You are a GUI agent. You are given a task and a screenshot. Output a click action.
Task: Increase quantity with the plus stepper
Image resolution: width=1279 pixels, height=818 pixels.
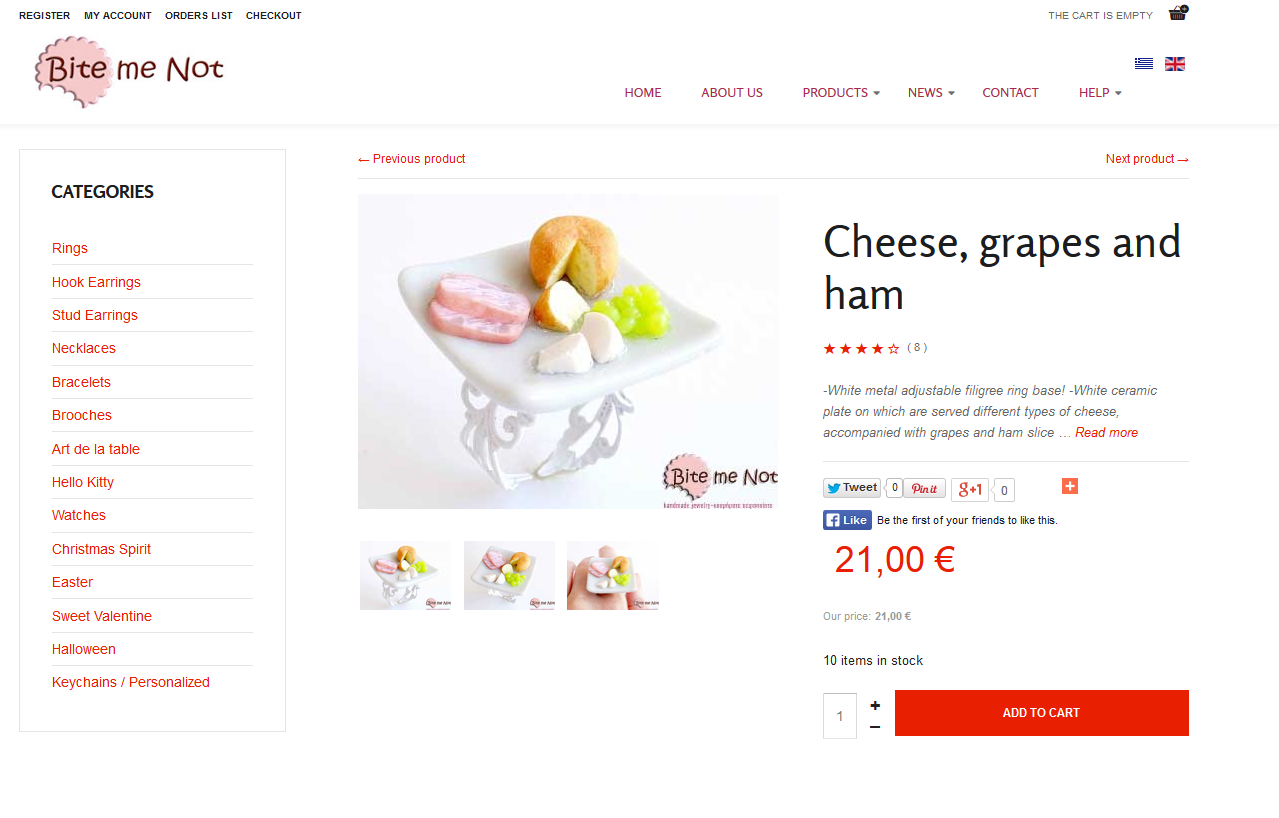point(875,705)
